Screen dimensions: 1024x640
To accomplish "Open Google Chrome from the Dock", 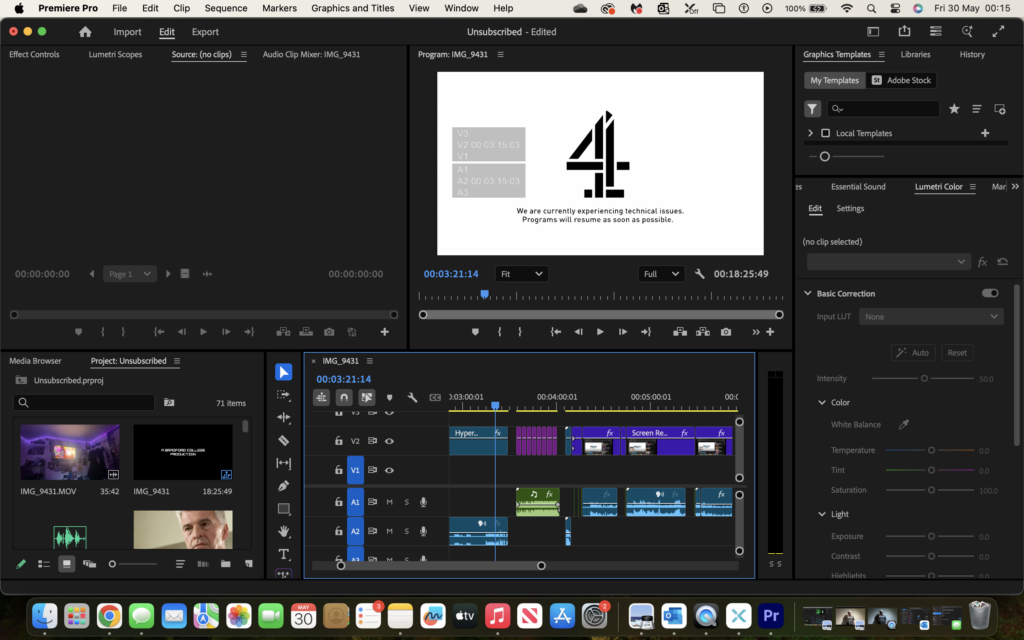I will [109, 615].
